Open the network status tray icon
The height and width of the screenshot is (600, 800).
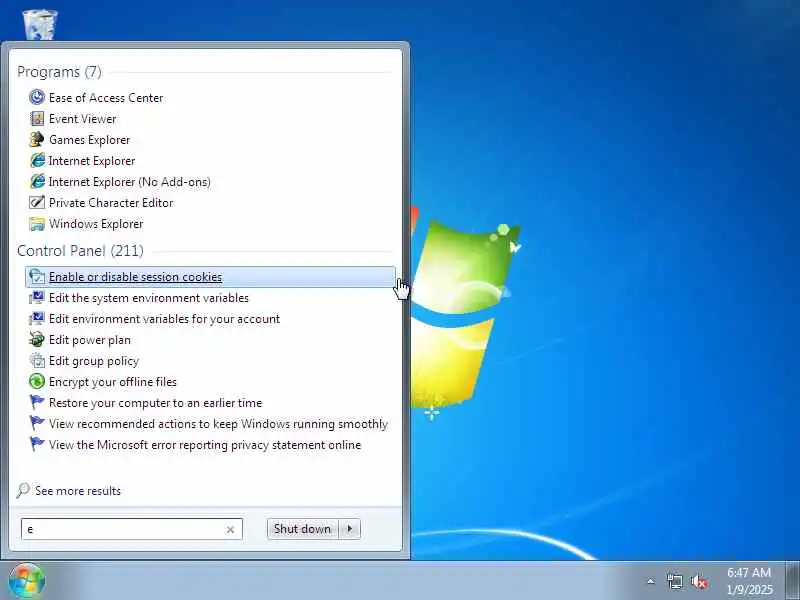pos(674,581)
